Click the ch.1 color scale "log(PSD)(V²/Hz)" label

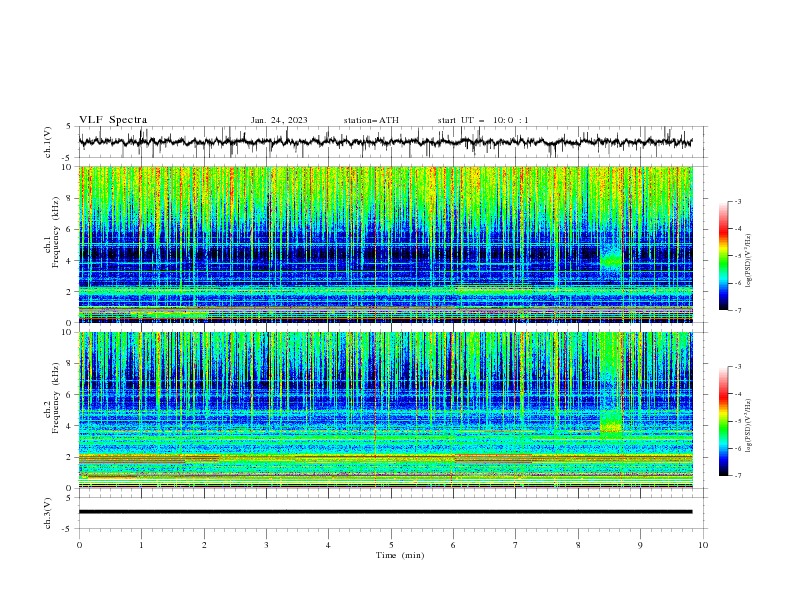coord(748,261)
